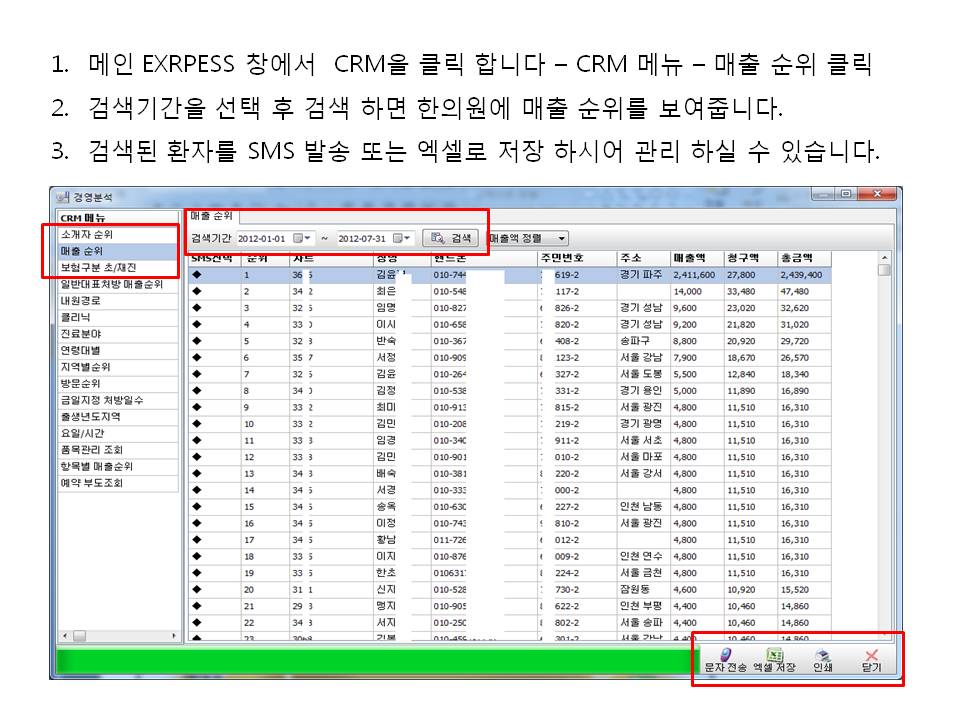Select 내원경로 in the CRM menu
960x720 pixels.
coord(80,300)
